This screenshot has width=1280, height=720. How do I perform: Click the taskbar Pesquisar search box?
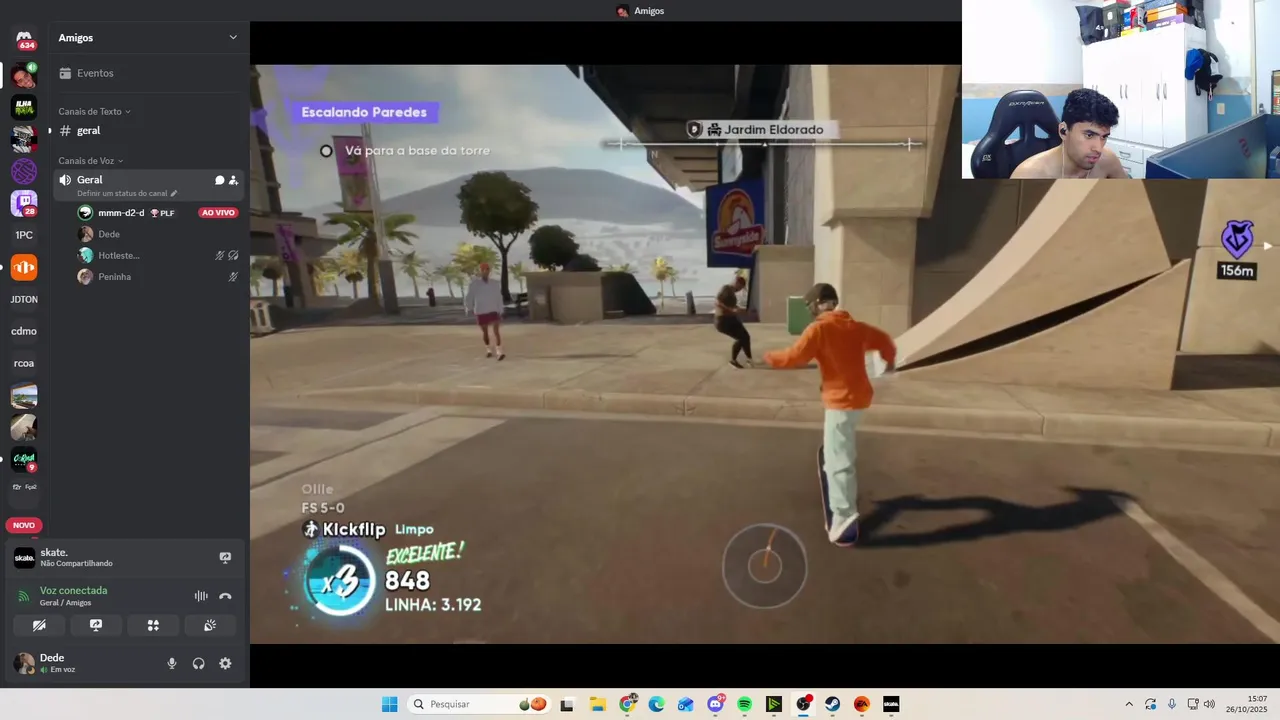[x=480, y=704]
